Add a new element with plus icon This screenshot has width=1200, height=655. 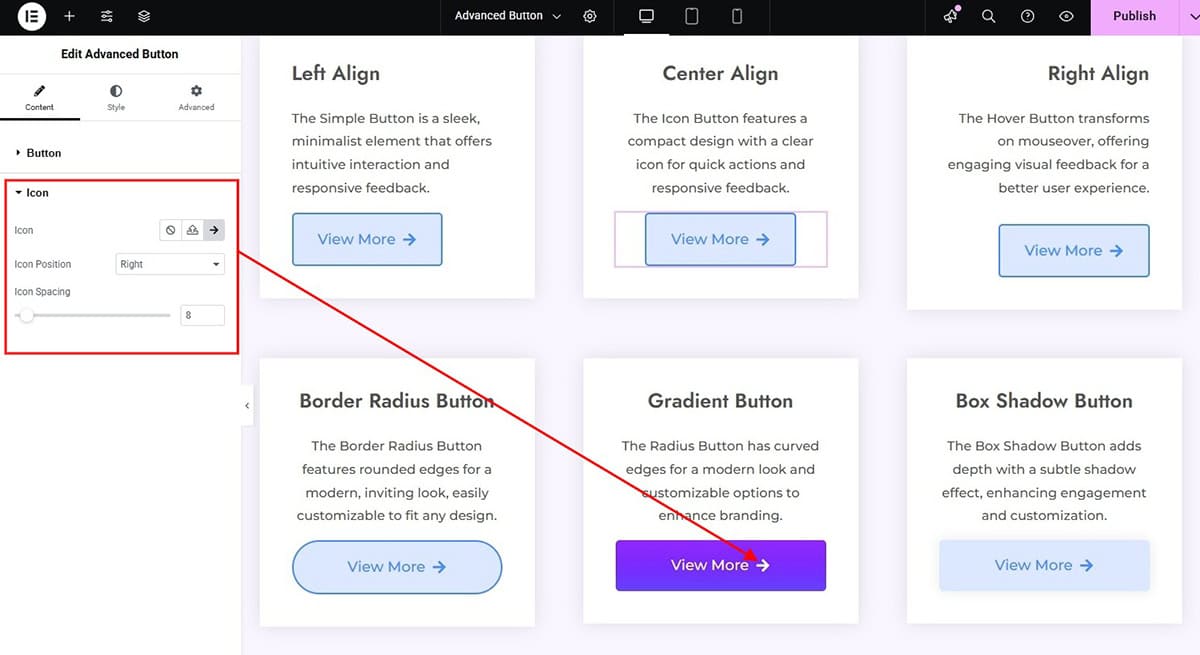tap(69, 17)
